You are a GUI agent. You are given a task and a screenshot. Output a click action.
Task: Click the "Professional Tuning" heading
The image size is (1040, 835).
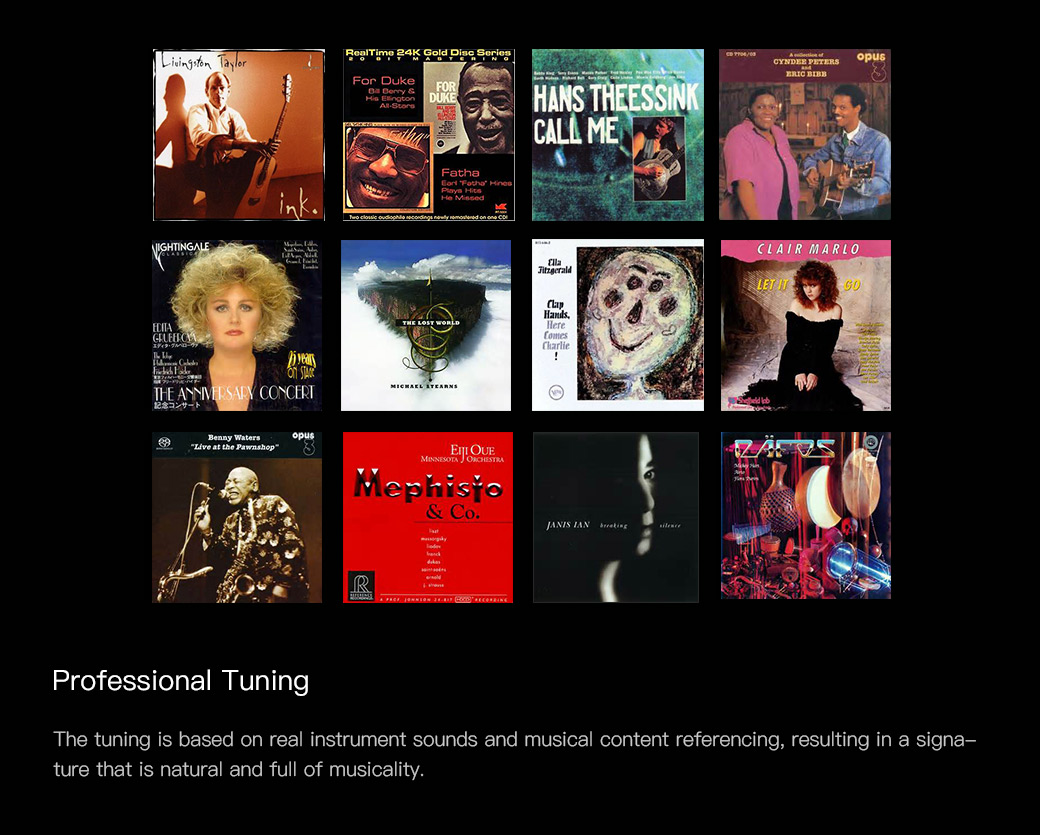[180, 681]
